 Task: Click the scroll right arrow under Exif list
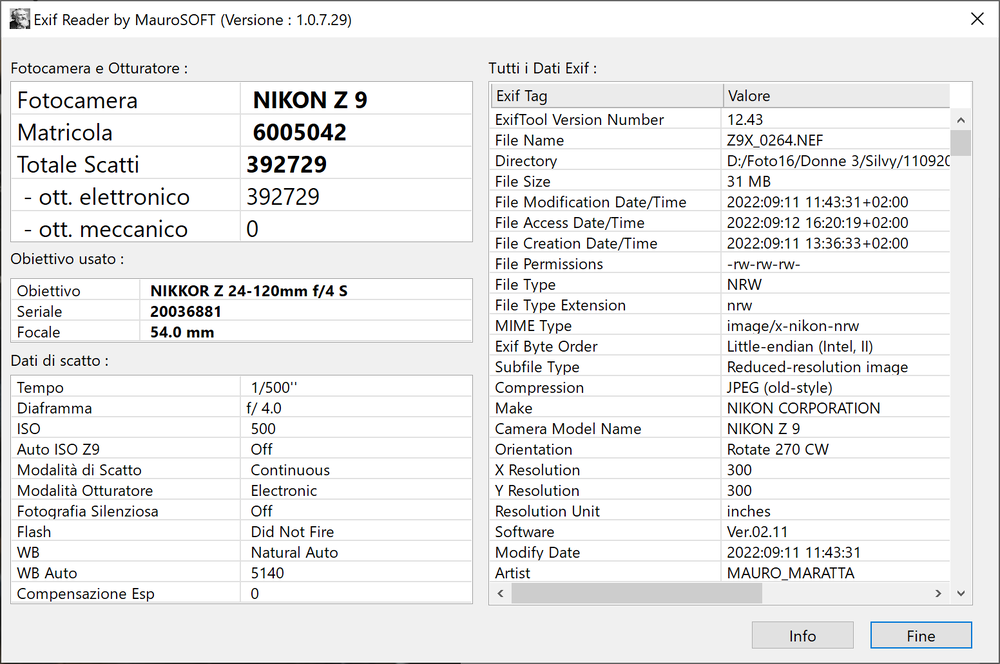pyautogui.click(x=938, y=593)
